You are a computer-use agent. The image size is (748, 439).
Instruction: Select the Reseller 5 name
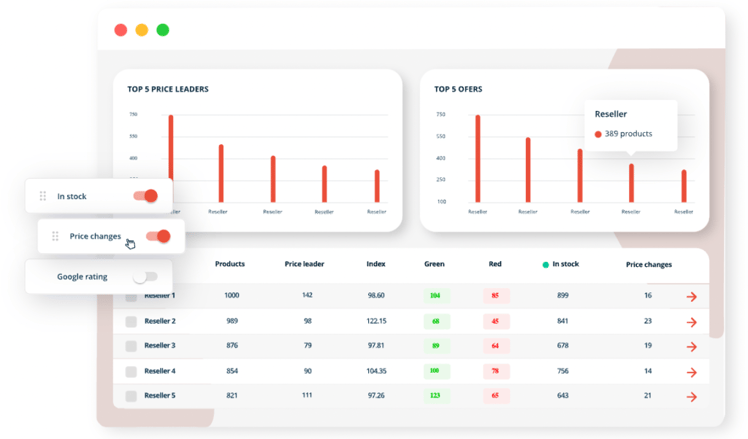click(160, 396)
